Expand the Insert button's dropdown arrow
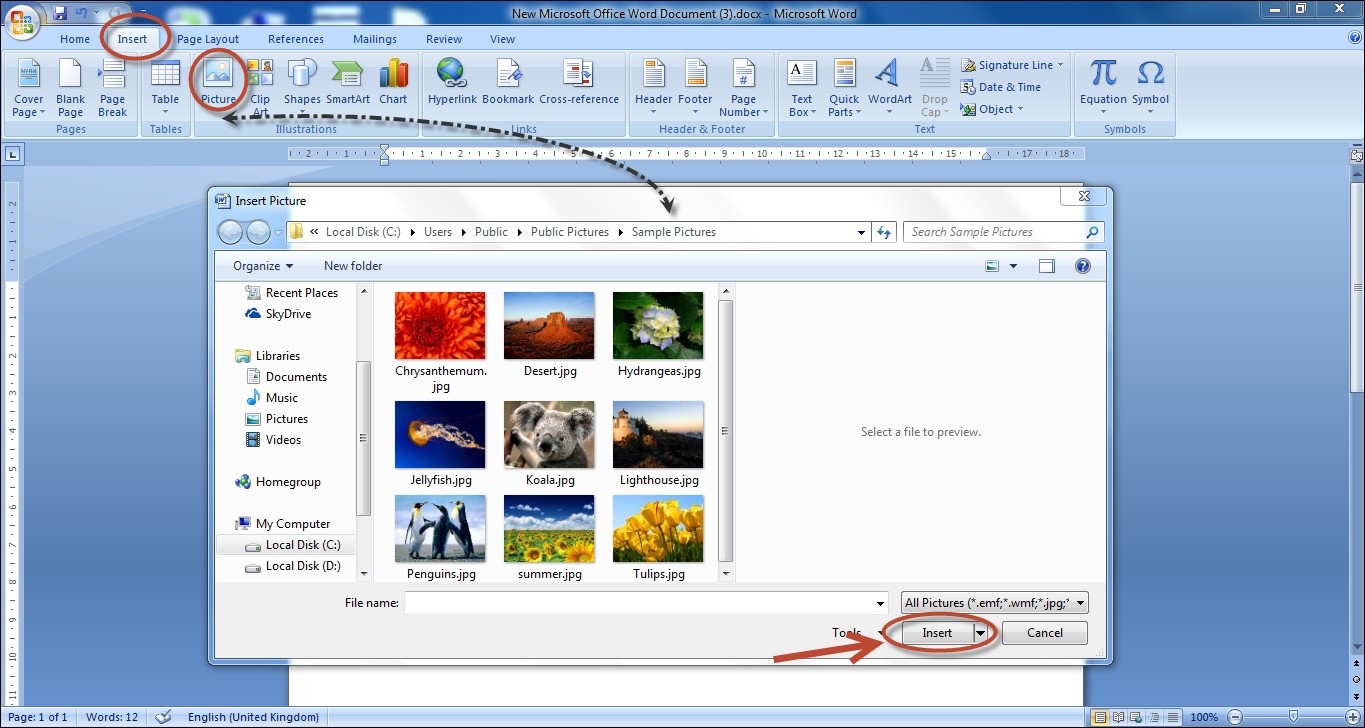The image size is (1365, 728). 981,633
